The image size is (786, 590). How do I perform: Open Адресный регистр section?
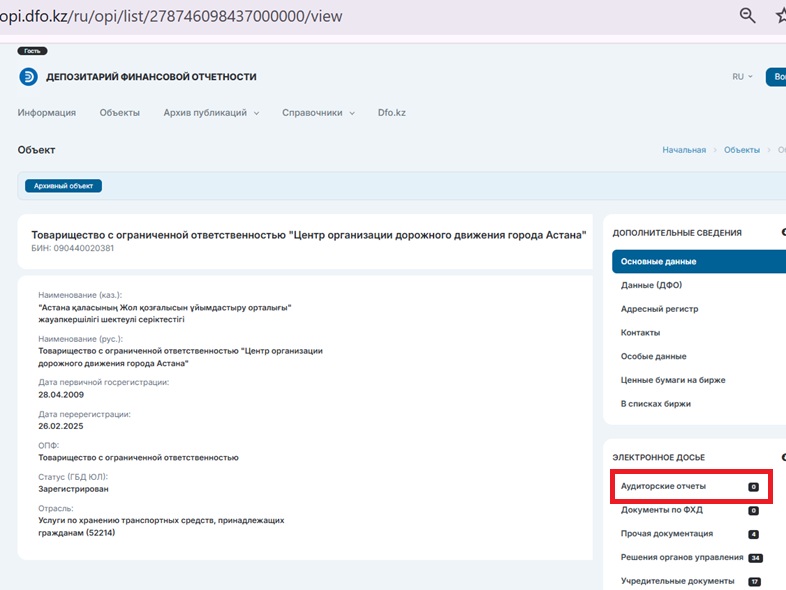pyautogui.click(x=660, y=309)
